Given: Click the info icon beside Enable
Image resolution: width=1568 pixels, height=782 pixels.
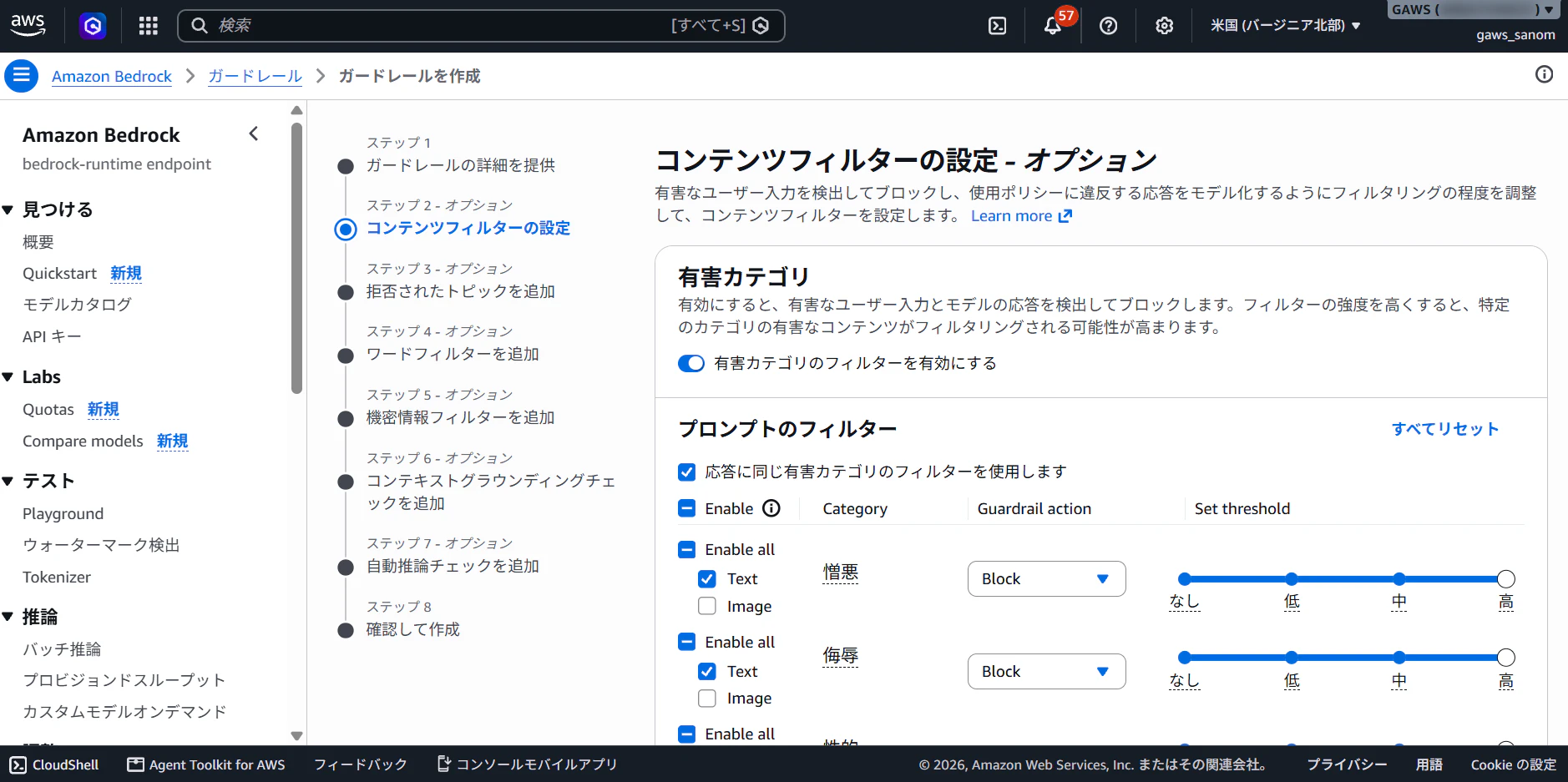Looking at the screenshot, I should tap(771, 508).
